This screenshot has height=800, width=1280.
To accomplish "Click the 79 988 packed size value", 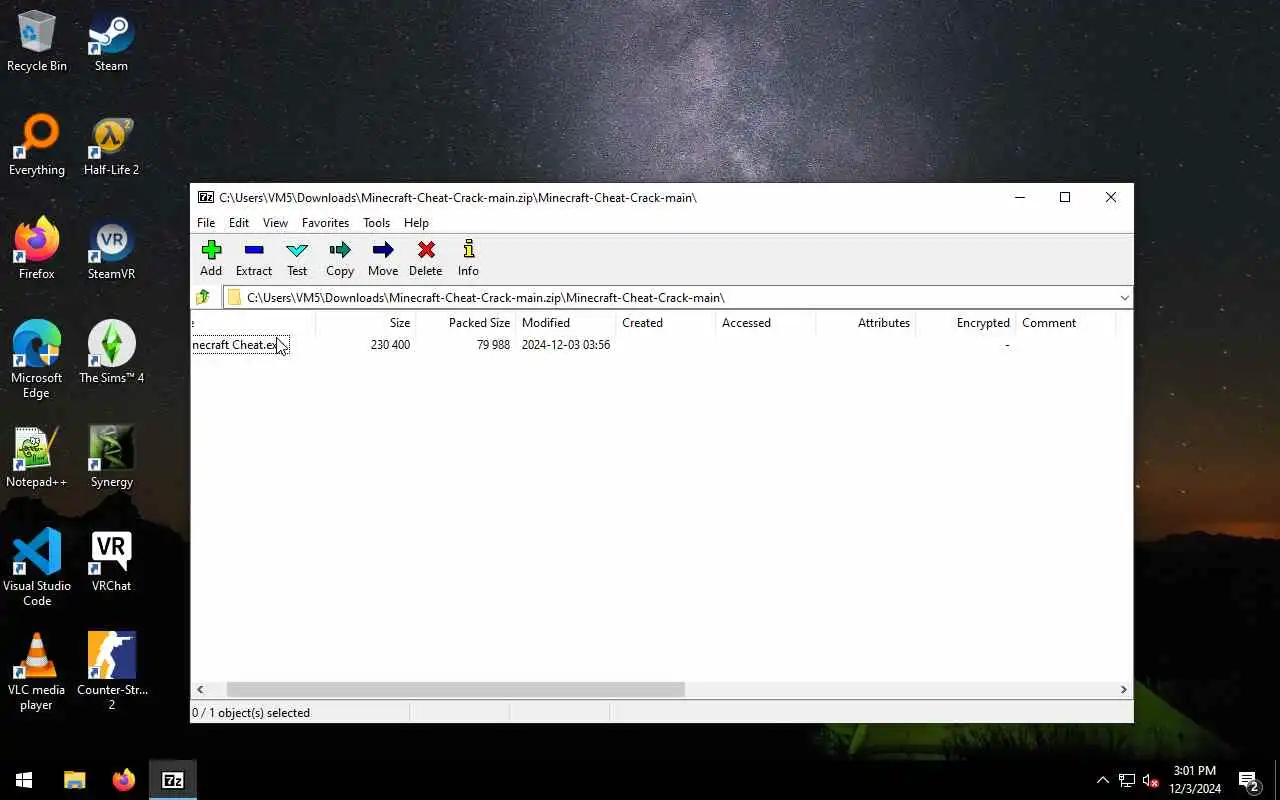I will coord(493,345).
